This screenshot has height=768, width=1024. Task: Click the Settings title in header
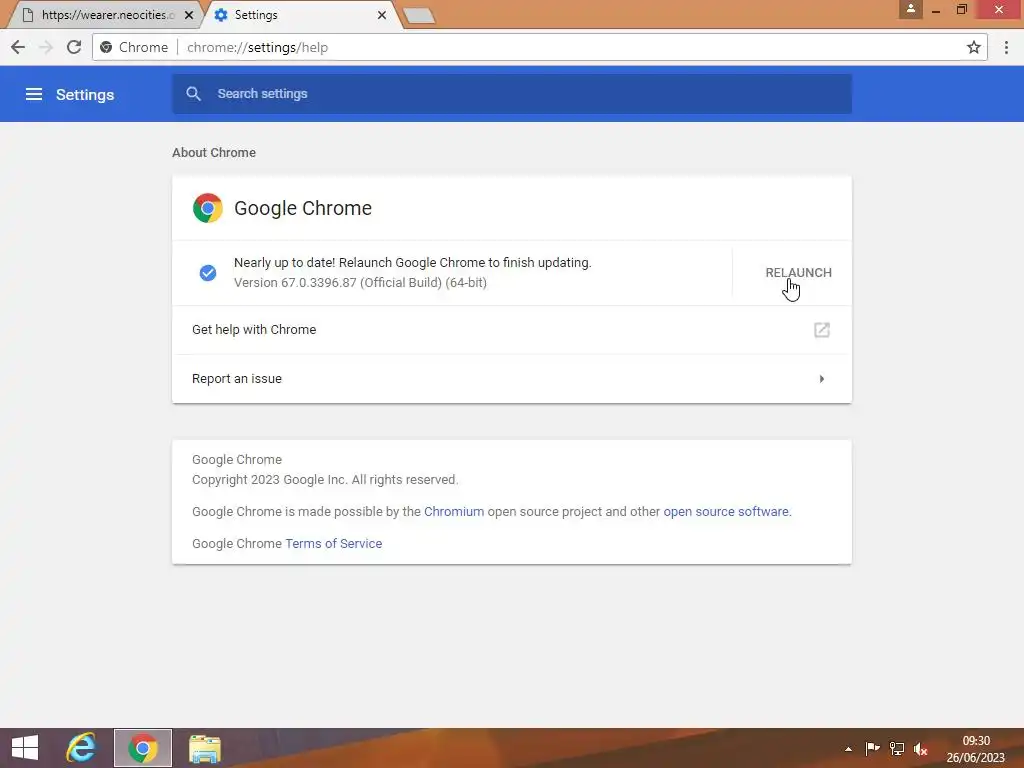(x=85, y=95)
